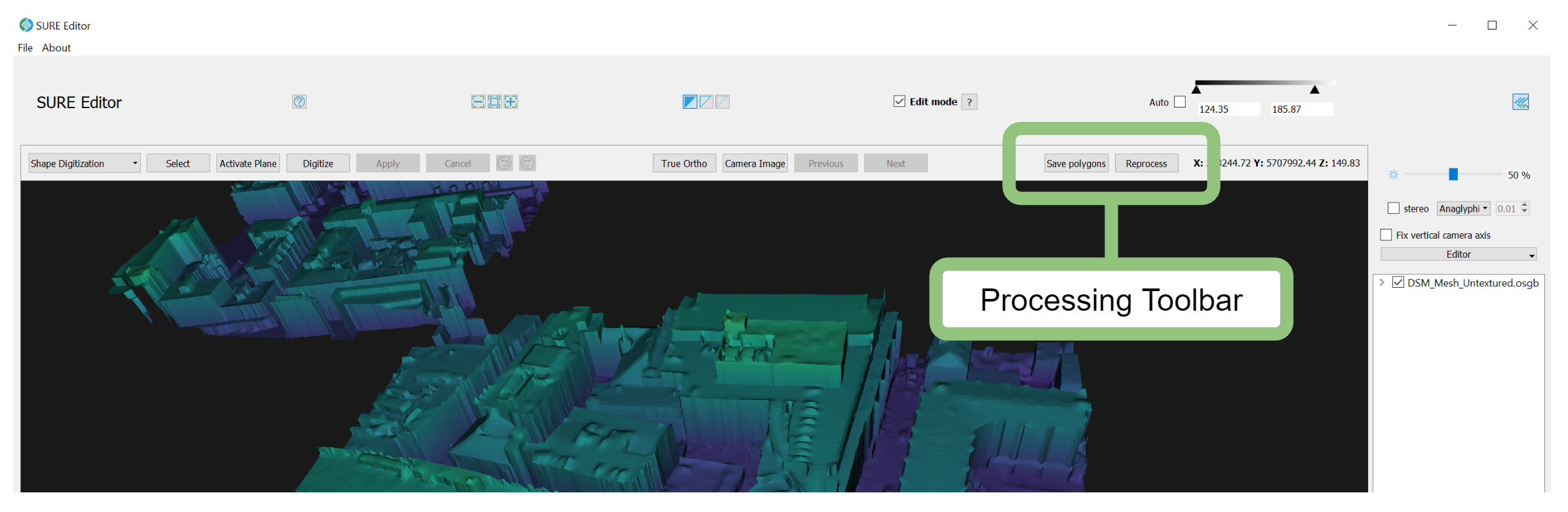
Task: Open the help circle icon near the title
Action: (300, 102)
